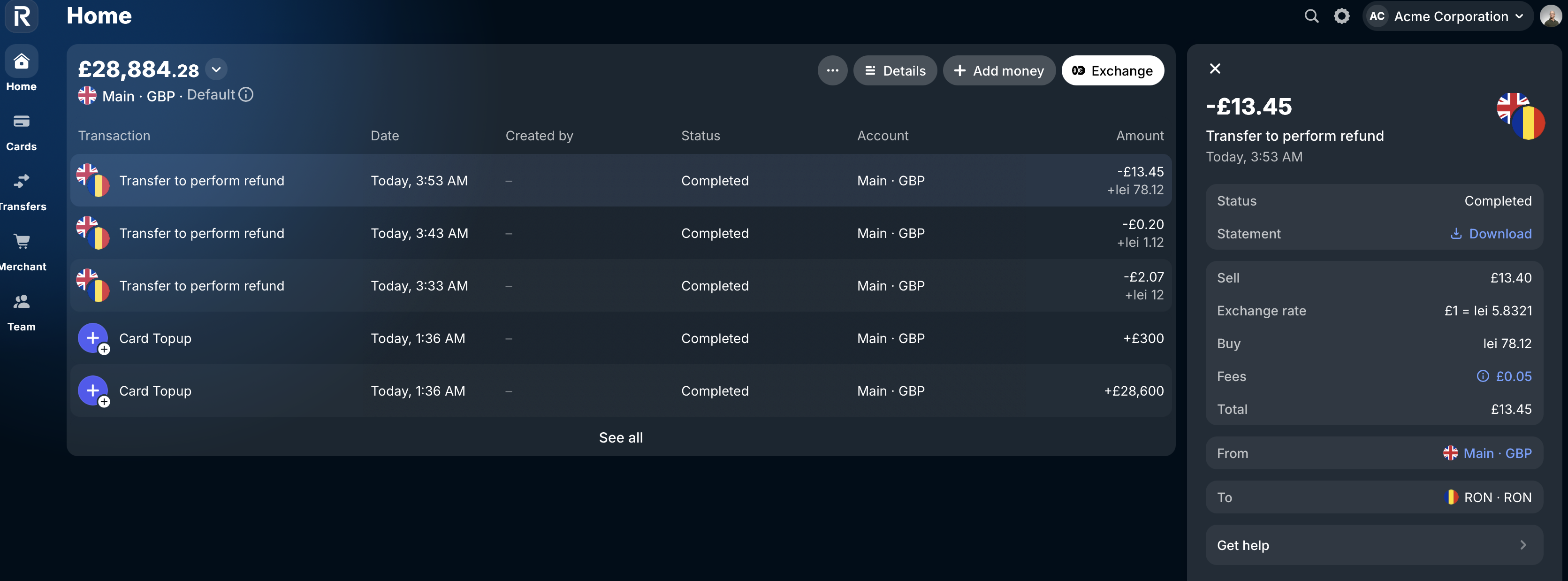Select the +£28,600 Card Topup transaction row

click(x=620, y=391)
